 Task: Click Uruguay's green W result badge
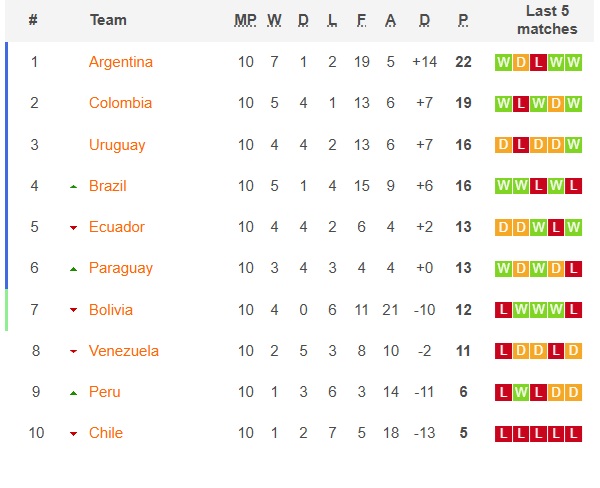click(x=573, y=145)
